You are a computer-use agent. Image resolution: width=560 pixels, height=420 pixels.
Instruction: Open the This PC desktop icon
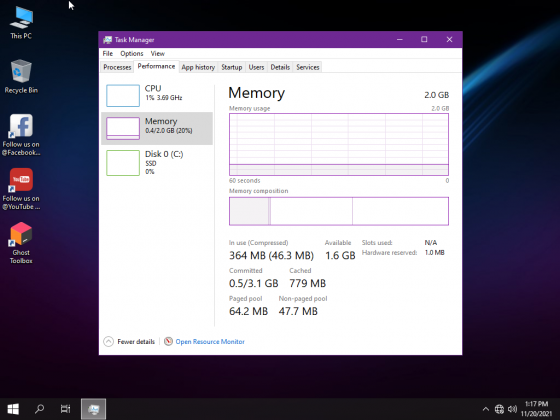21,22
